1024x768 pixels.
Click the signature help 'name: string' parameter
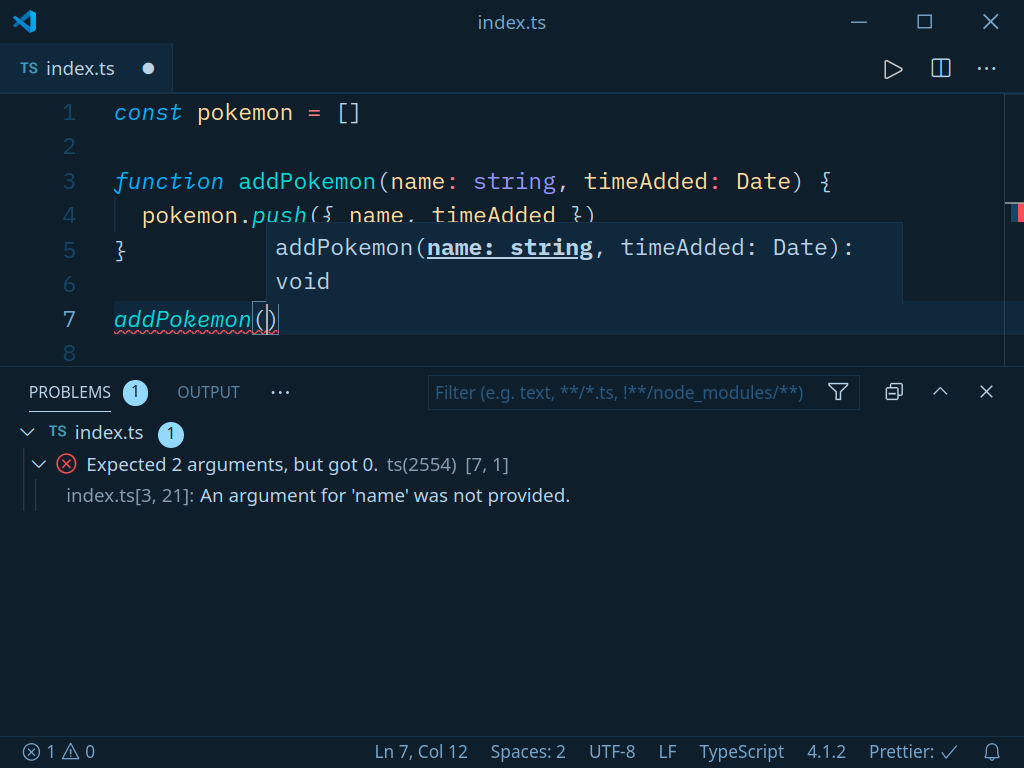(x=509, y=248)
